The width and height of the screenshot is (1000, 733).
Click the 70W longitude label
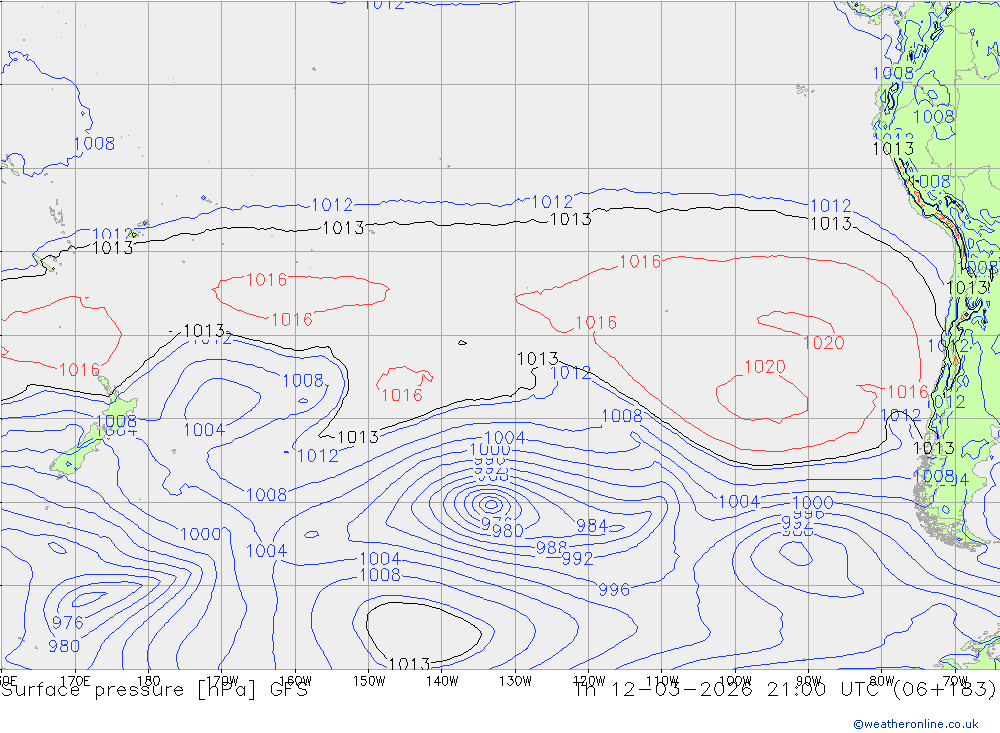[x=955, y=681]
